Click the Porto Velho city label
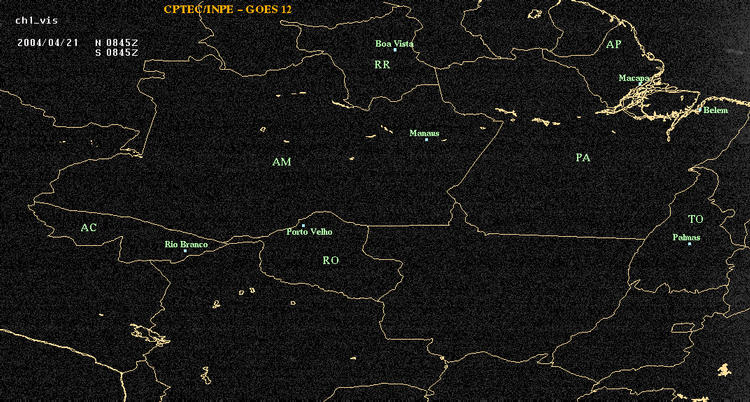The width and height of the screenshot is (750, 402). 309,232
